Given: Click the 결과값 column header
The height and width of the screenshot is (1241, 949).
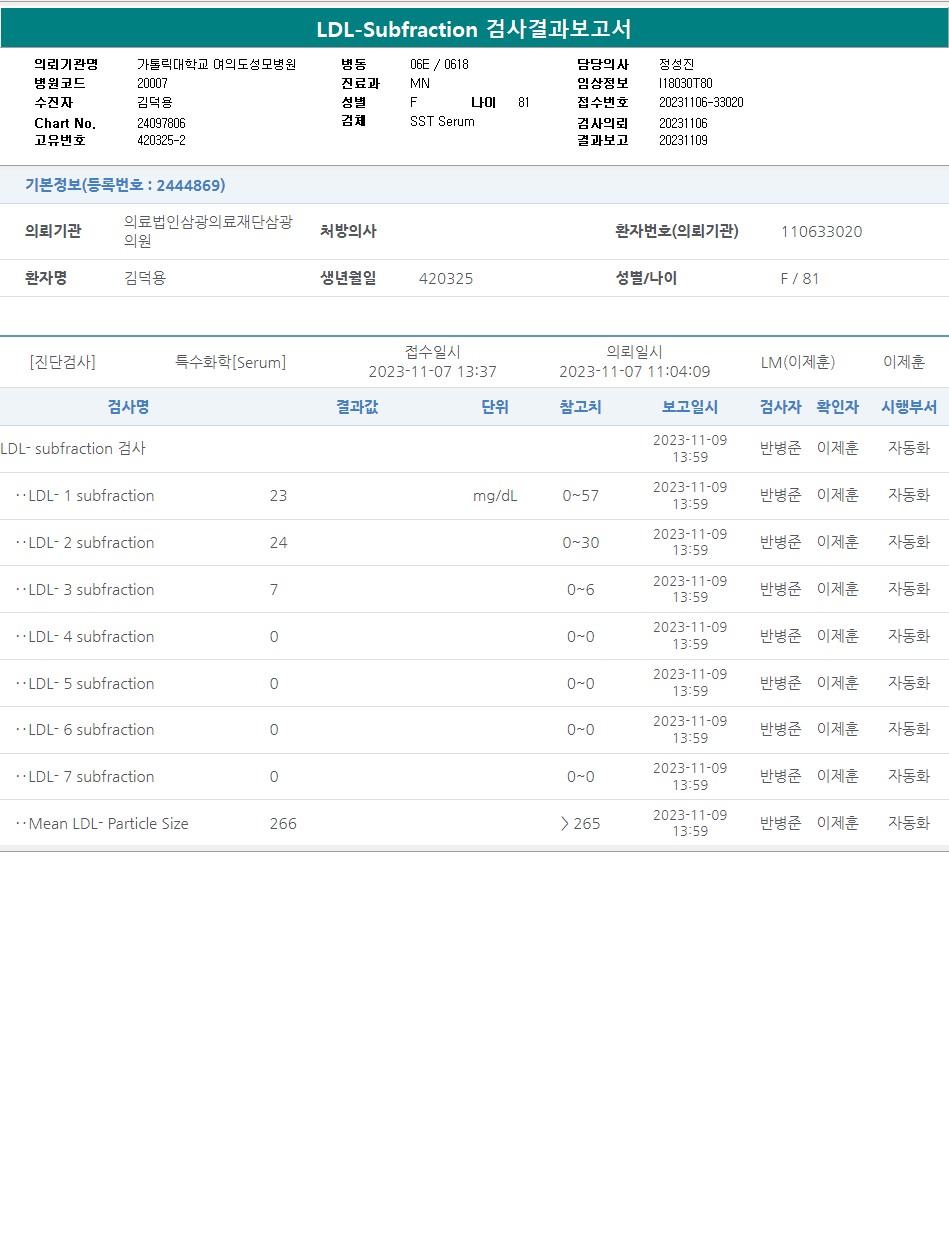Looking at the screenshot, I should point(357,407).
